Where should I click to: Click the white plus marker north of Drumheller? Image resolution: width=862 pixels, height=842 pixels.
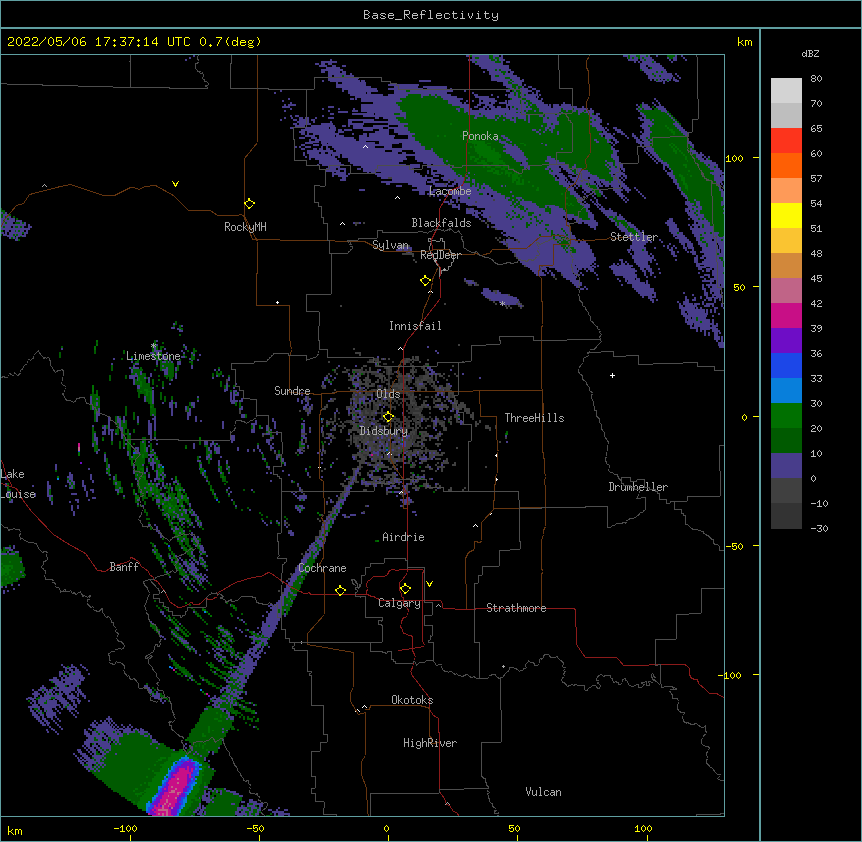[612, 375]
